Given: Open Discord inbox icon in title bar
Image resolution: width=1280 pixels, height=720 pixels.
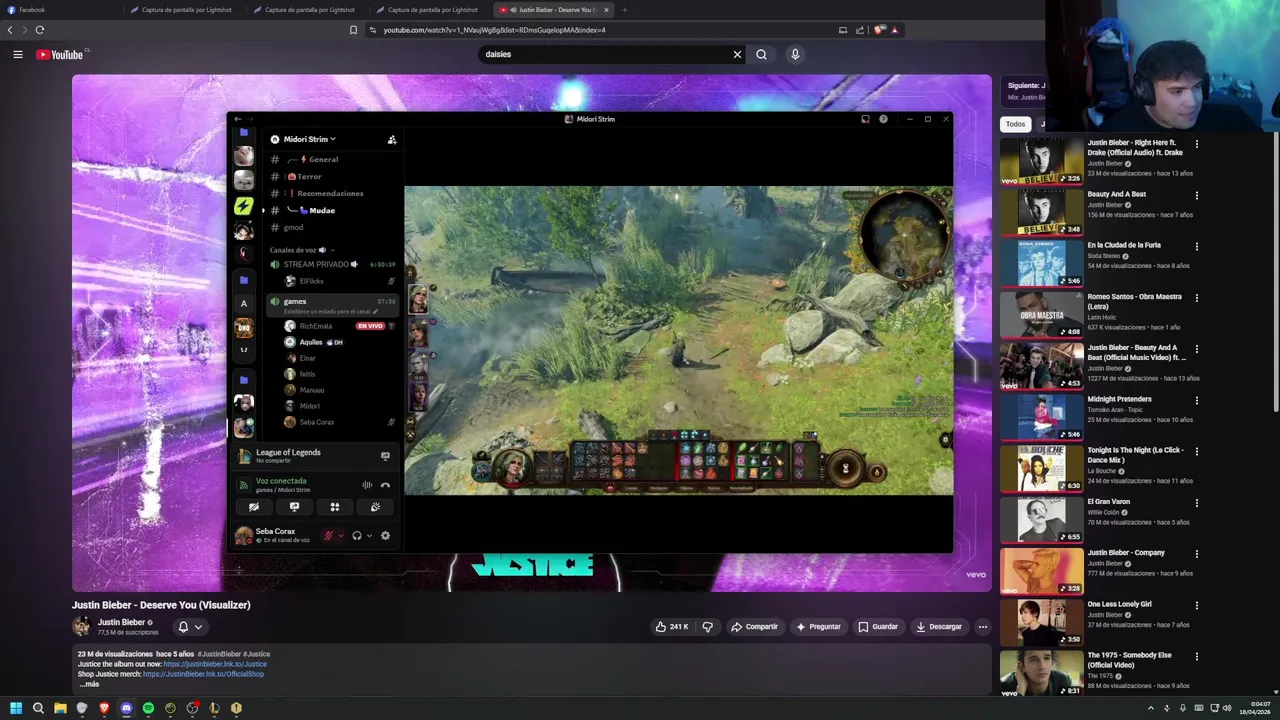Looking at the screenshot, I should tap(865, 119).
